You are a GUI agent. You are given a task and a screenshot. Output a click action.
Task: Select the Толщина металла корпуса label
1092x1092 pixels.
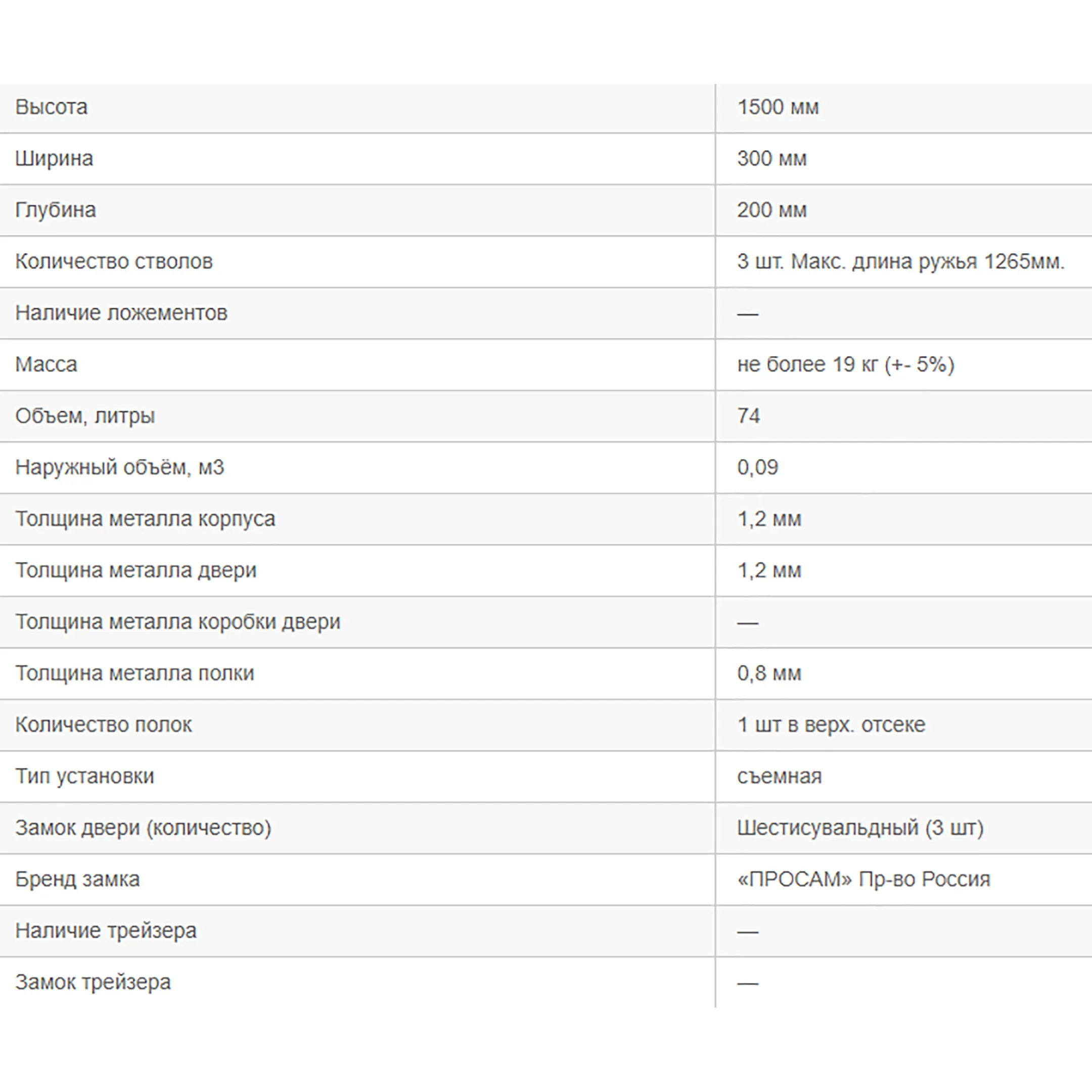145,519
